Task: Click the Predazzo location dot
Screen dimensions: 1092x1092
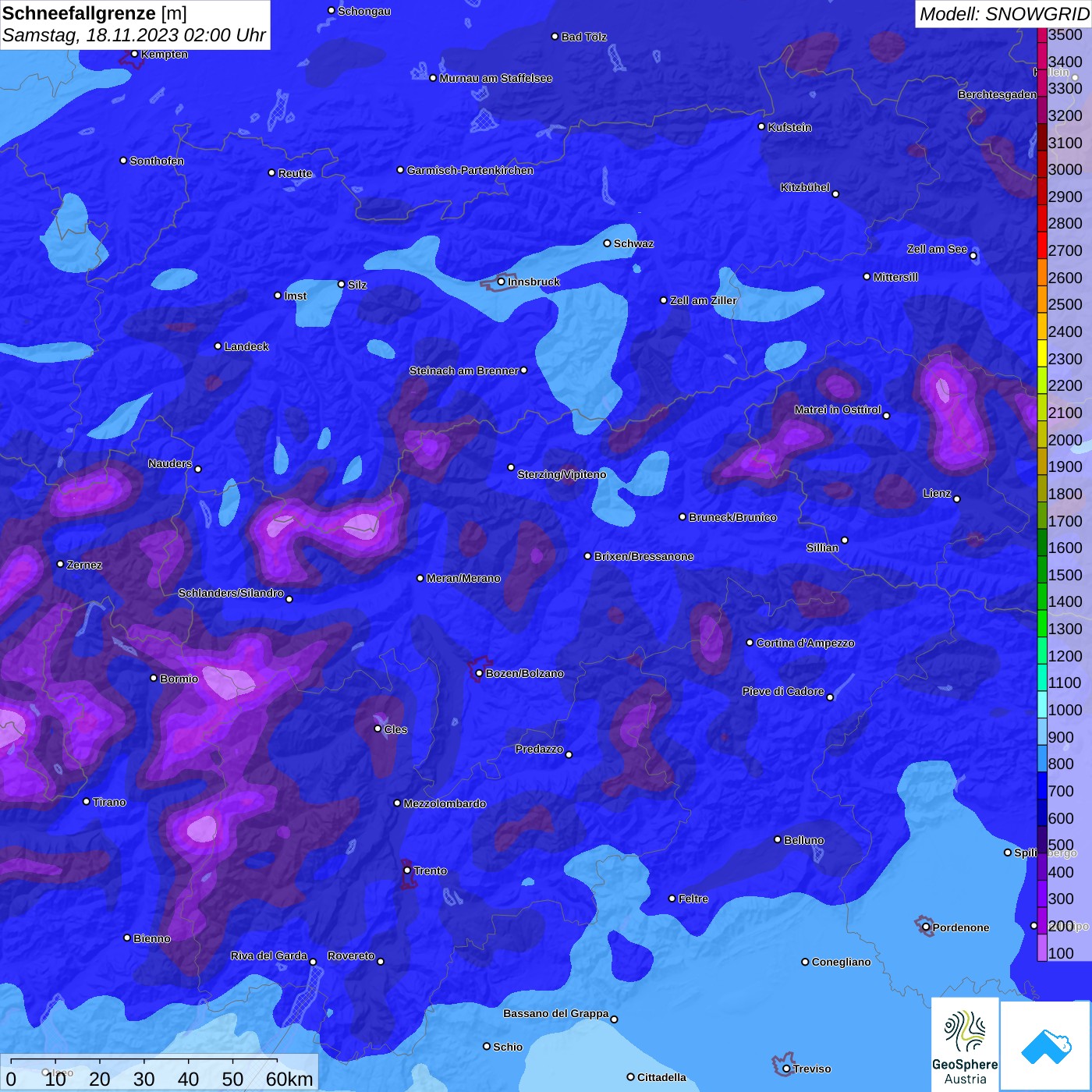Action: coord(569,754)
